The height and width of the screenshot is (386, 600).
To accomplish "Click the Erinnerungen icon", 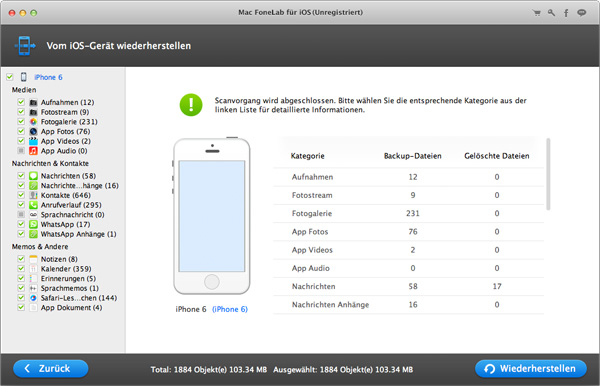I will [x=33, y=279].
